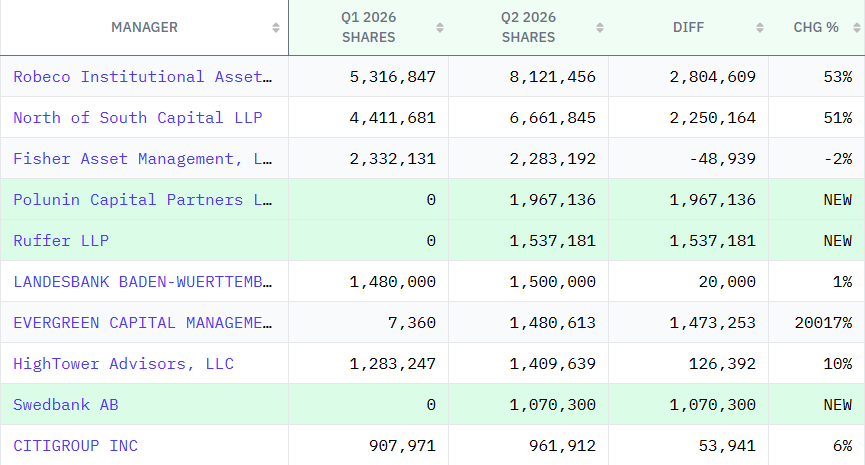865x465 pixels.
Task: Select the -2% change cell
Action: (x=838, y=159)
